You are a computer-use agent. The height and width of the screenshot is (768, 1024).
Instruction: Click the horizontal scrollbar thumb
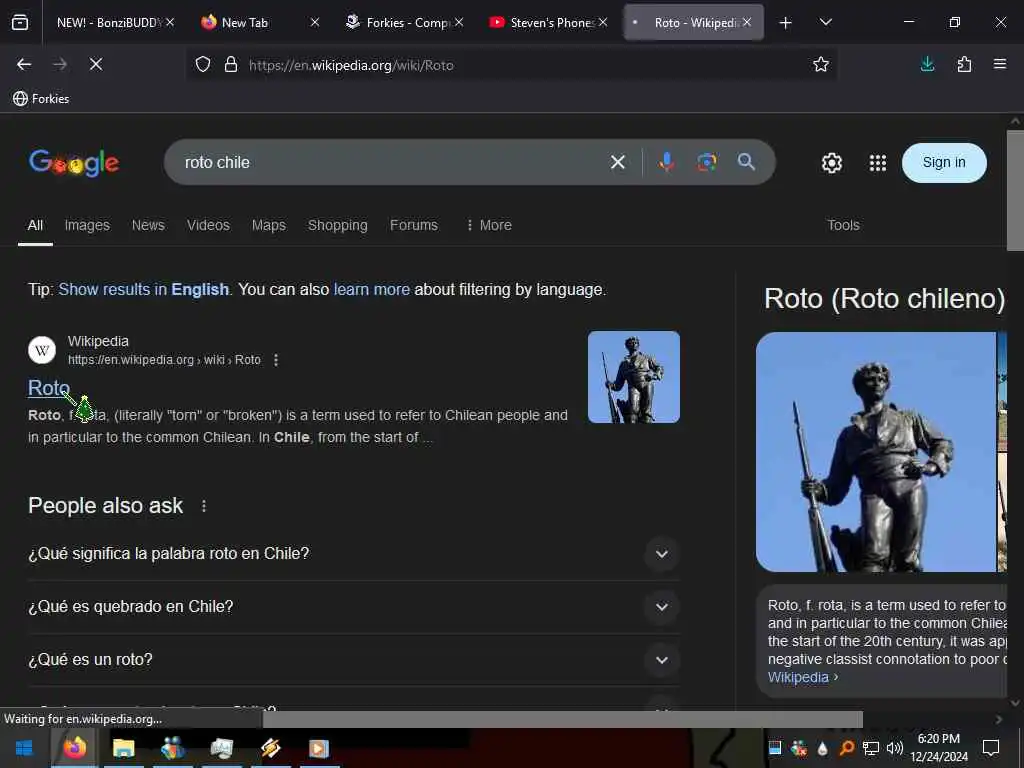562,719
